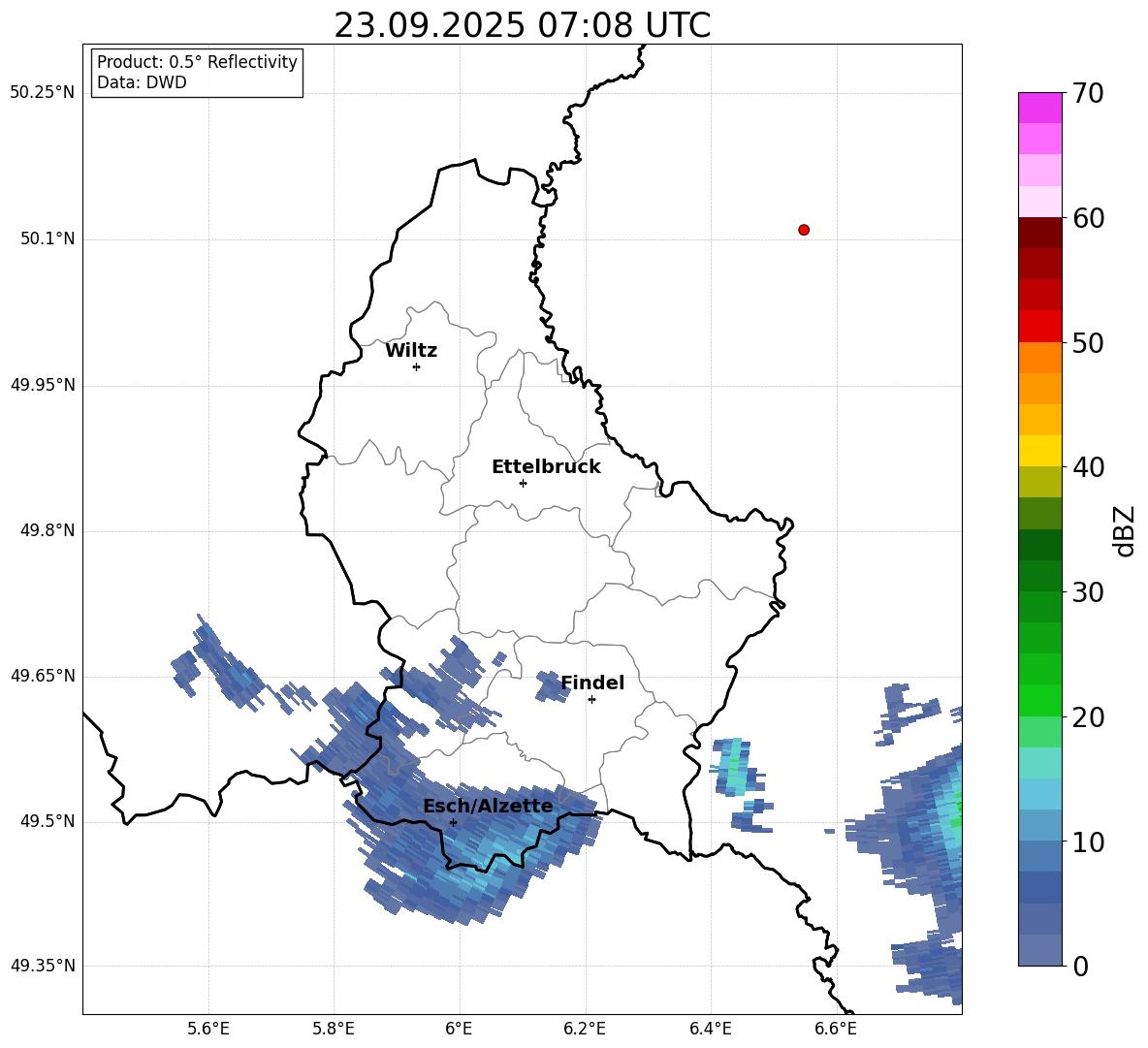Pick the turquoise swatch below 20 dBZ
The image size is (1148, 1048).
coord(1039,763)
